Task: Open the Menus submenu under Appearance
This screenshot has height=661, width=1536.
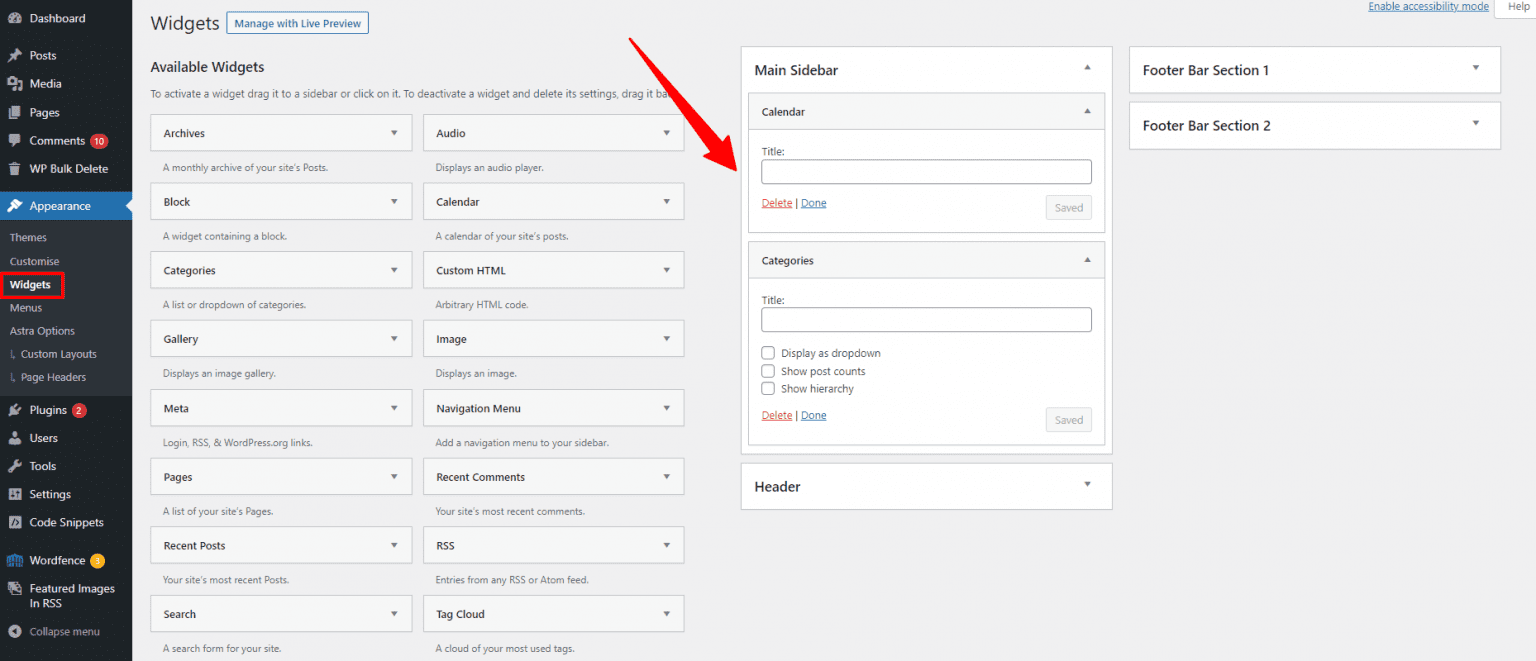Action: click(25, 307)
